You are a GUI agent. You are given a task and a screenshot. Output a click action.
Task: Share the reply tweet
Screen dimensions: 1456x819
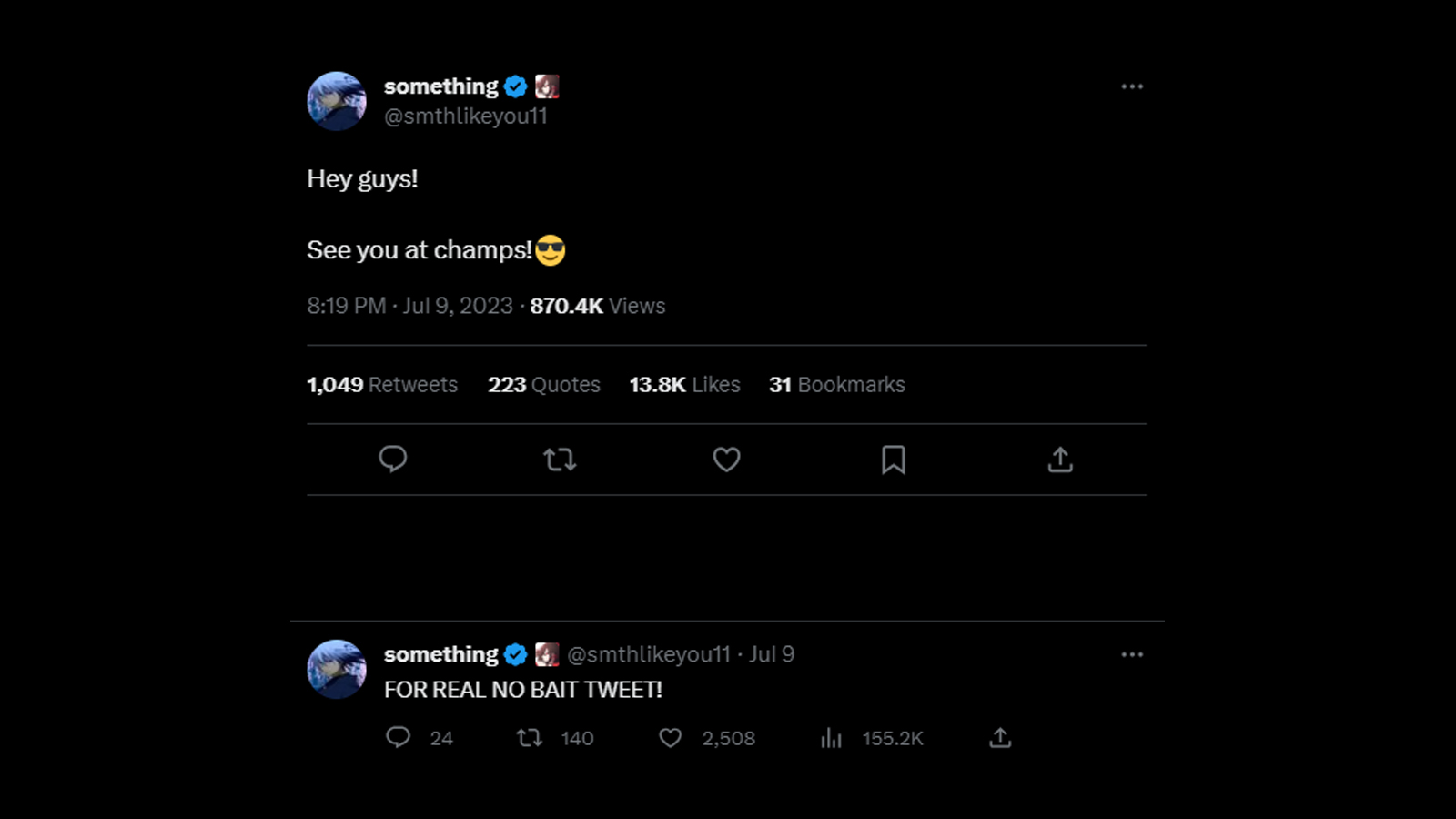pyautogui.click(x=1000, y=737)
